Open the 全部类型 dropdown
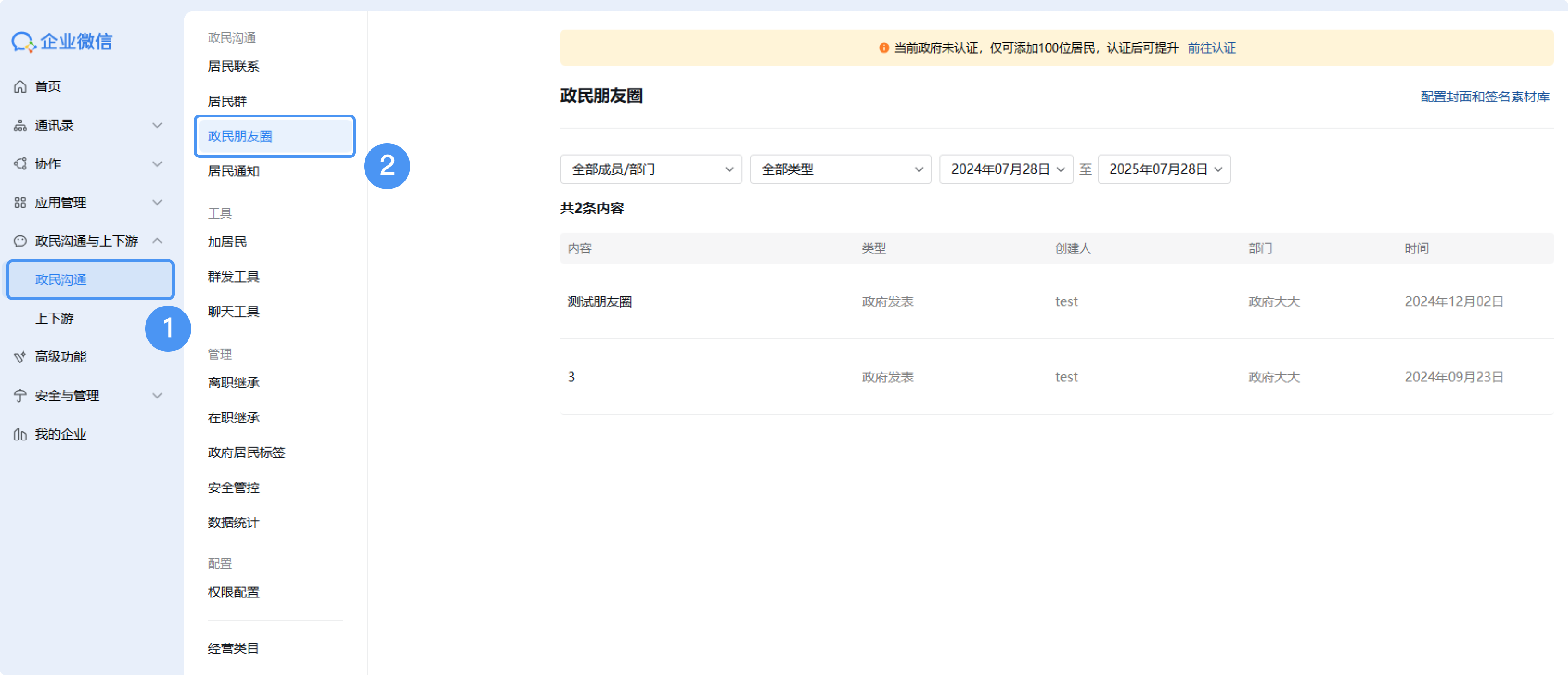 point(840,169)
